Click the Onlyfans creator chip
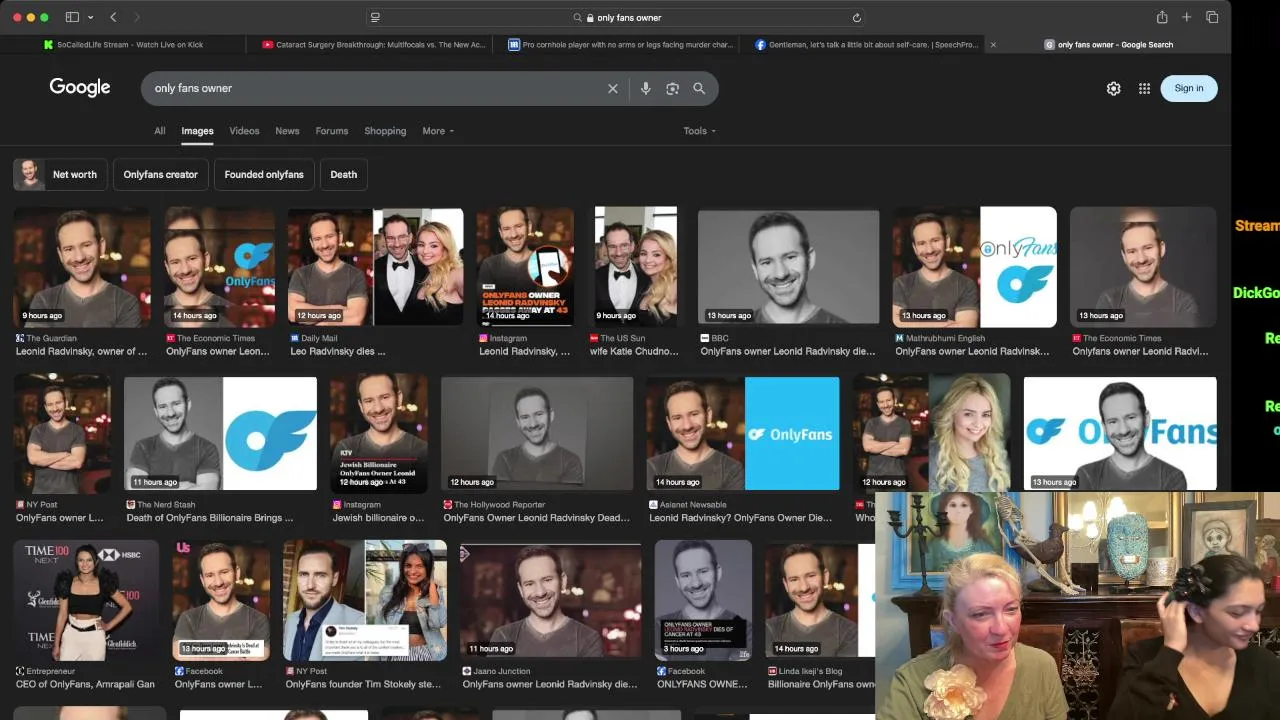Screen dimensions: 1280x720 coord(161,174)
